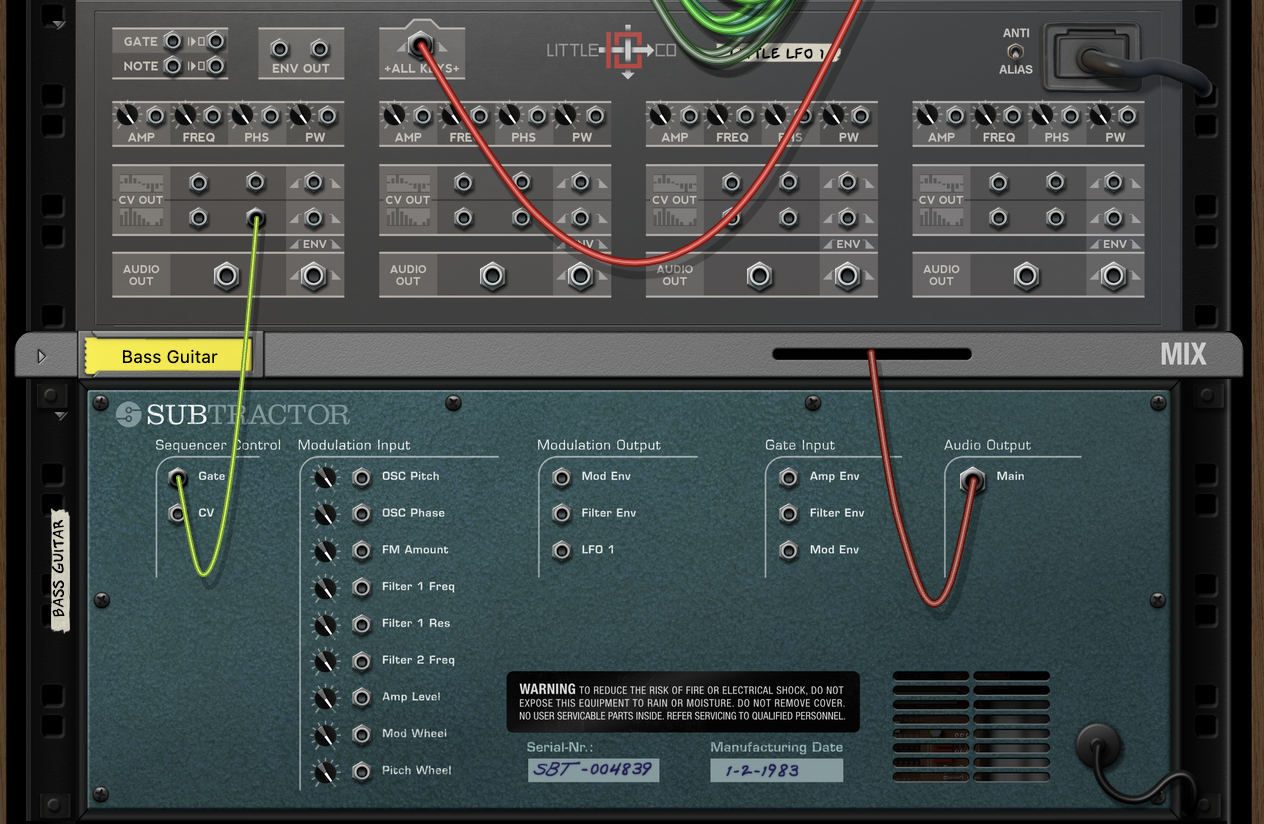Click the Sequencer Control Gate jack on Subtractor
1264x824 pixels.
pyautogui.click(x=177, y=477)
